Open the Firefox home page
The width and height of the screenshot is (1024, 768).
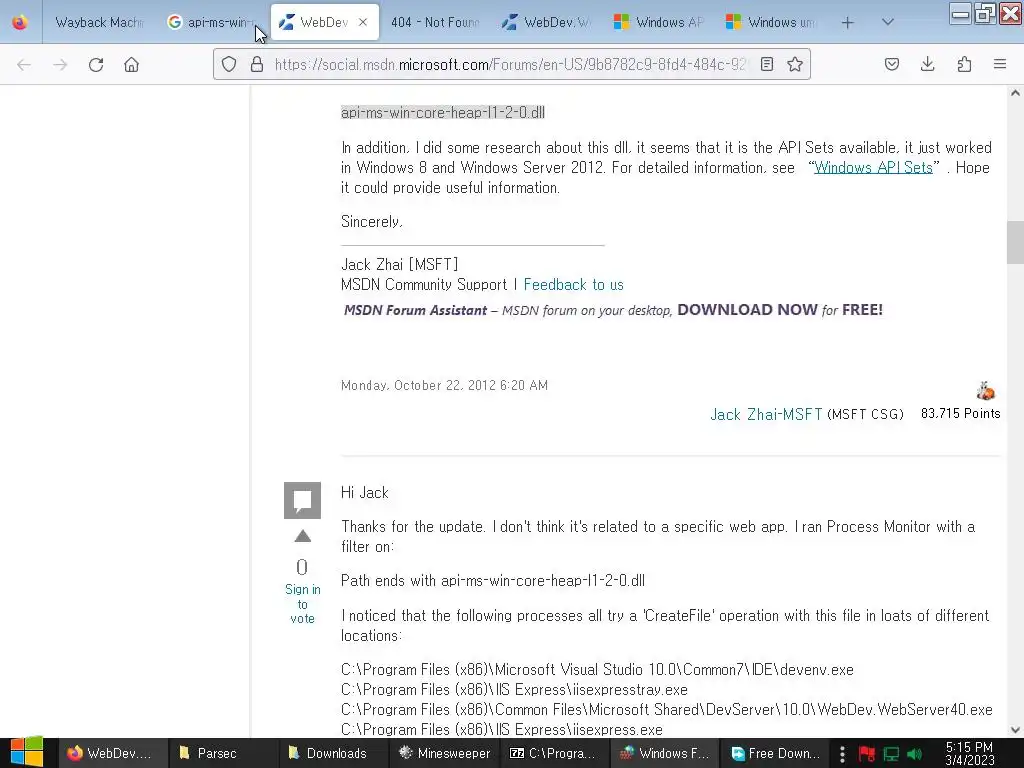pos(132,65)
